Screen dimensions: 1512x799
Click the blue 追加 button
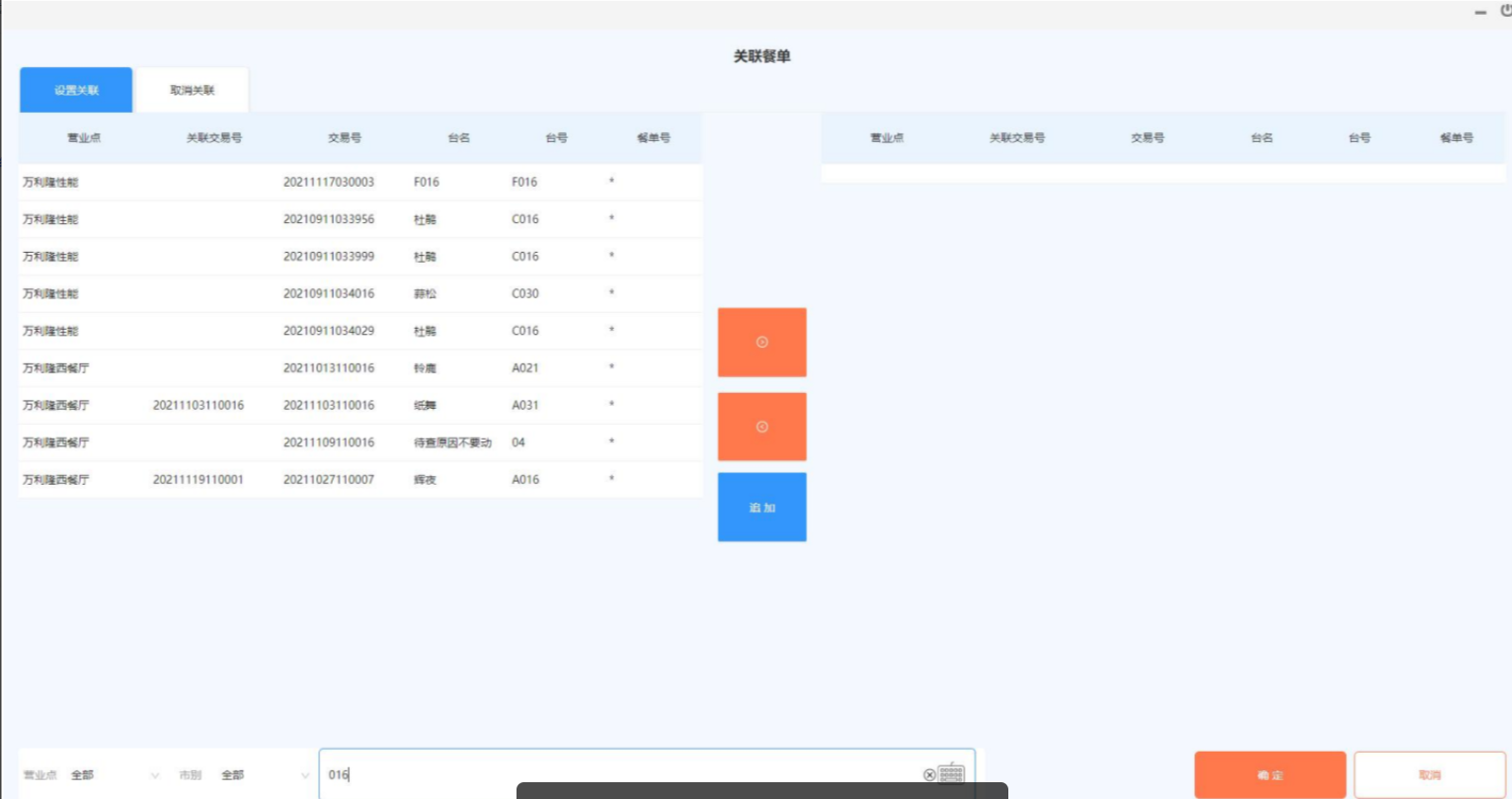[x=761, y=508]
